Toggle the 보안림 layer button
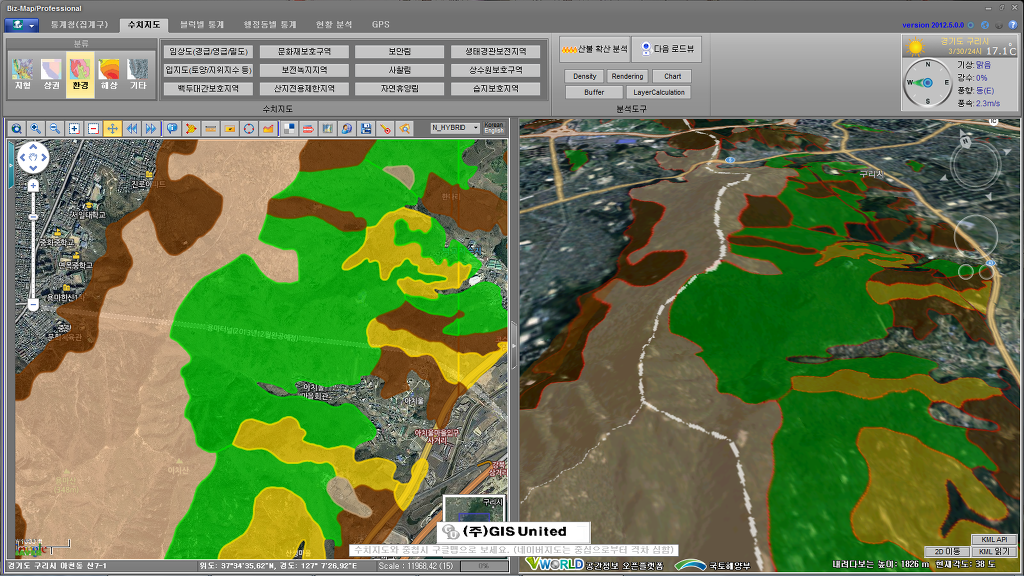 click(x=399, y=51)
